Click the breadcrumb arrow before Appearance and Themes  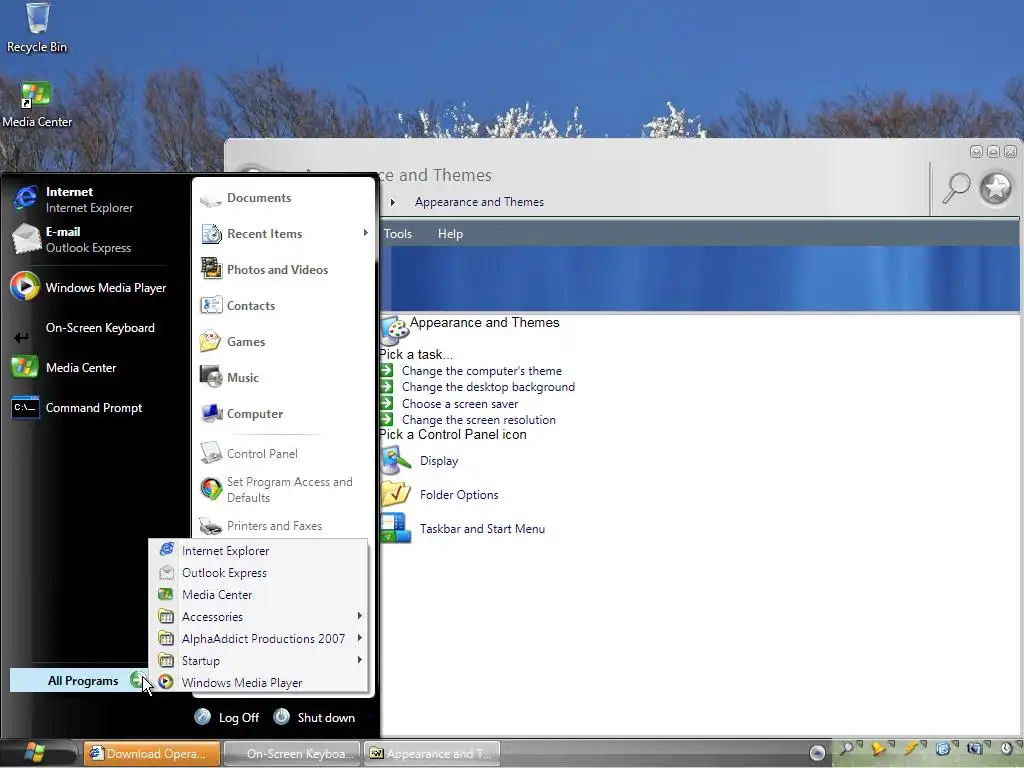click(x=392, y=202)
